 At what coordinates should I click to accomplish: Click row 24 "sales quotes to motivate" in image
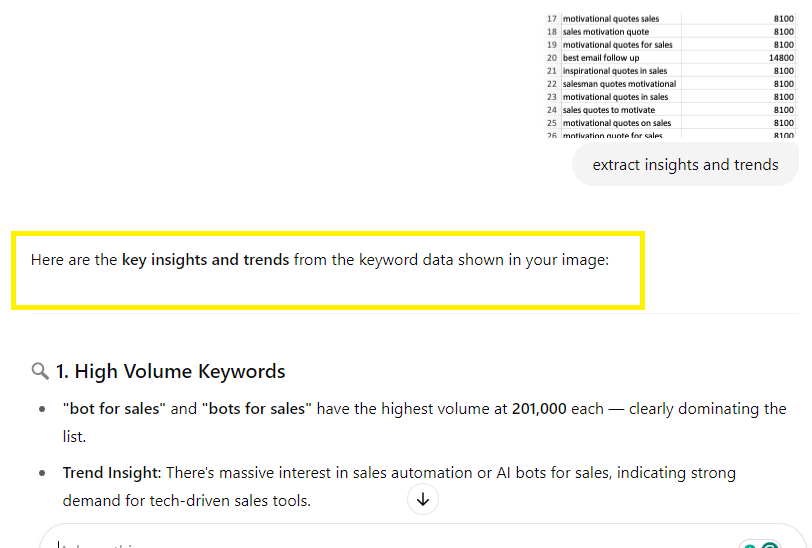(670, 110)
